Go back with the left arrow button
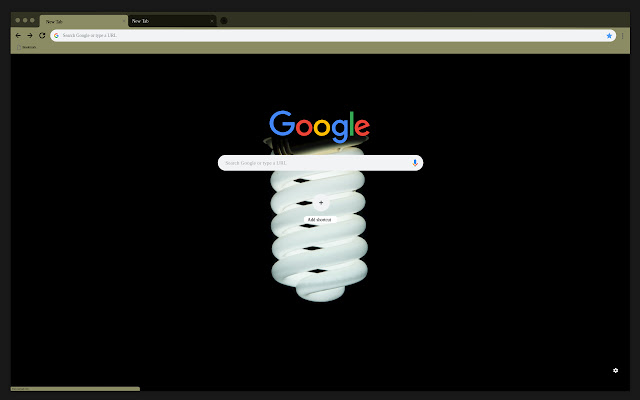 [18, 36]
